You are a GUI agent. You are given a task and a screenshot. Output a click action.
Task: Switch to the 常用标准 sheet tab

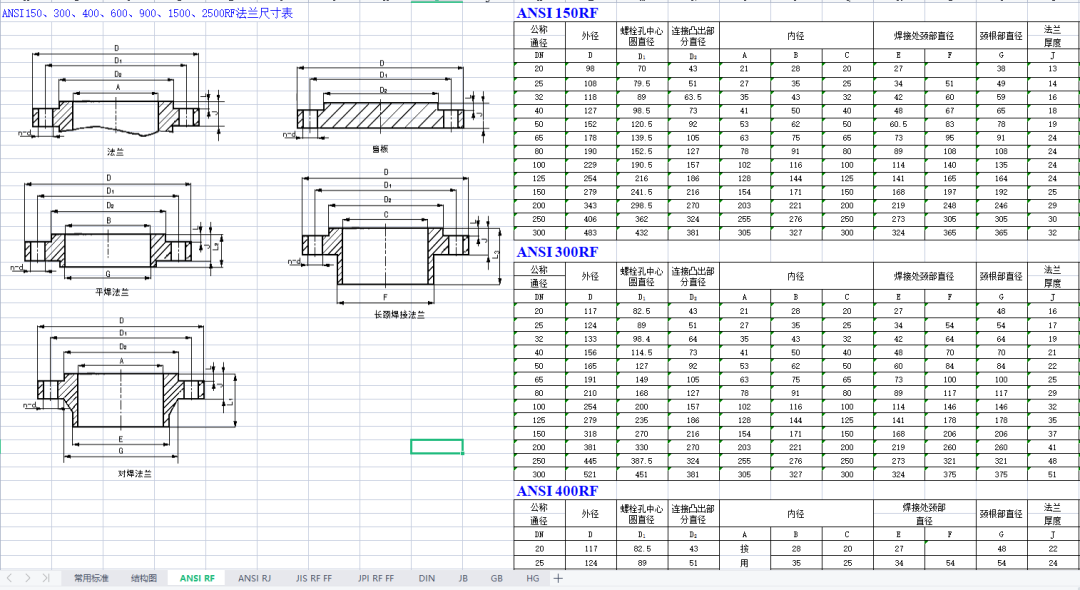tap(91, 578)
